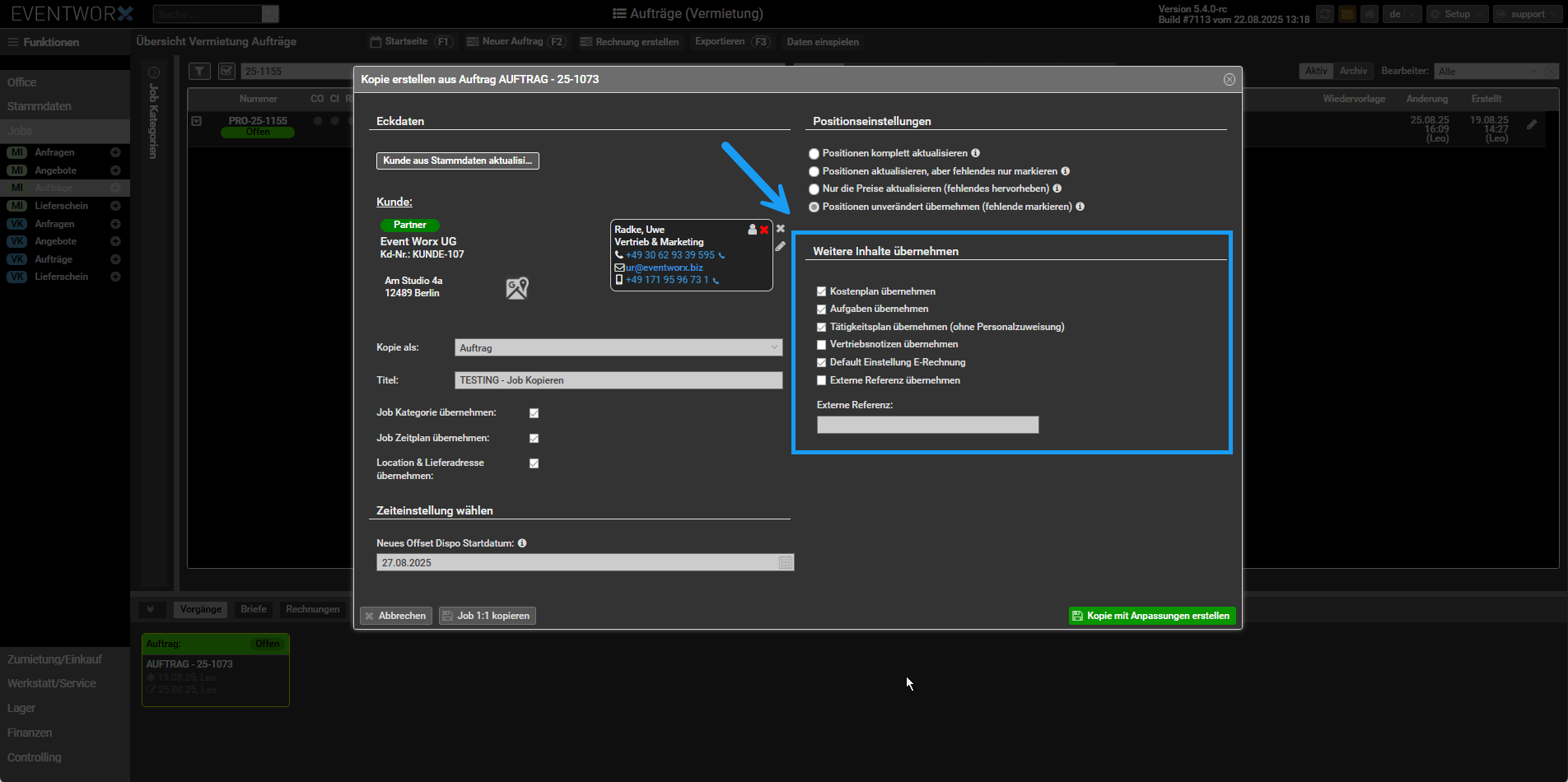Close the Kopie erstellen dialog
The width and height of the screenshot is (1568, 782).
coord(1229,79)
